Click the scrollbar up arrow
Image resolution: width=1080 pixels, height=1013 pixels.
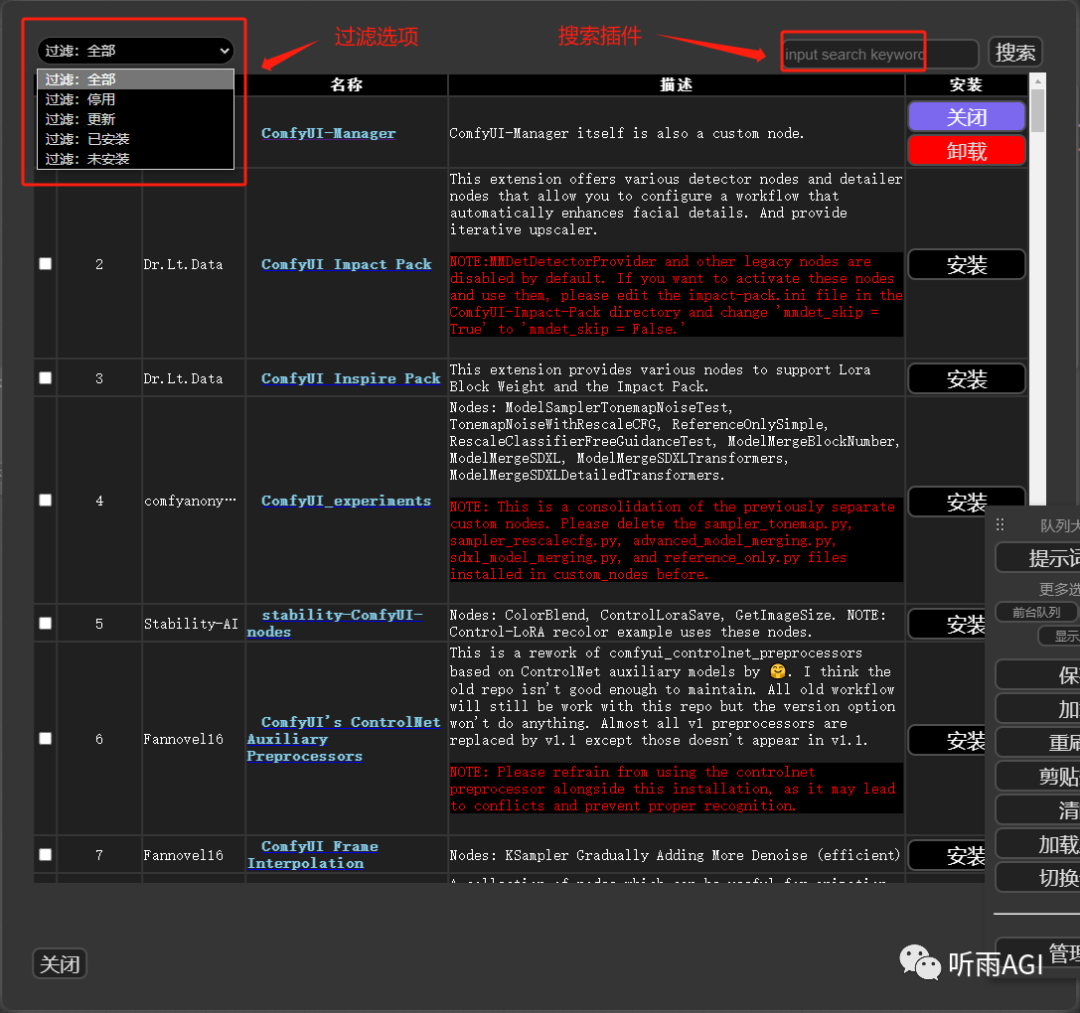(x=1037, y=81)
